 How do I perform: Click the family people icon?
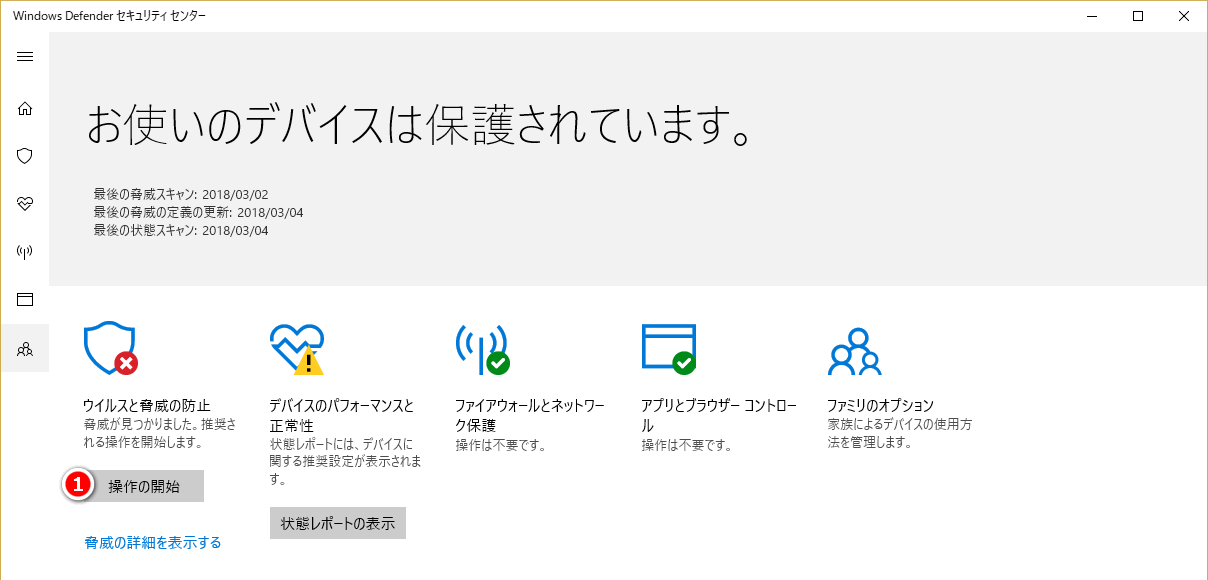(855, 351)
